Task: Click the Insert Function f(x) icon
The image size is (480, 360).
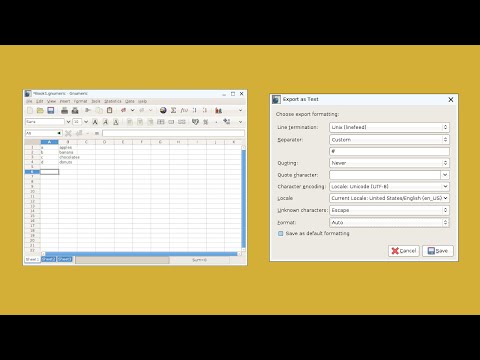Action: [x=184, y=110]
